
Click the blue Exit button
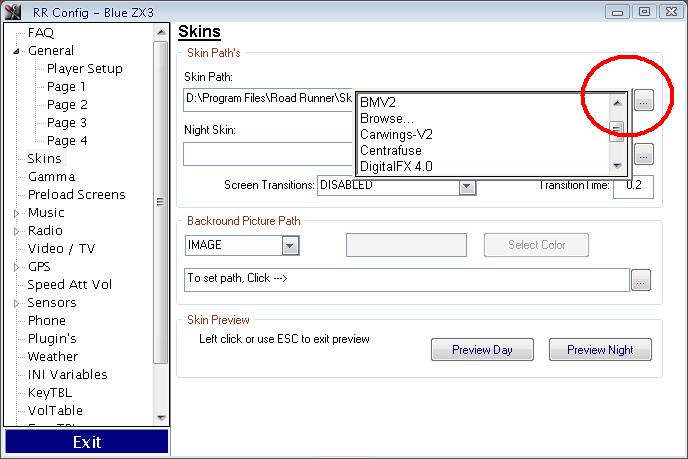pyautogui.click(x=86, y=442)
